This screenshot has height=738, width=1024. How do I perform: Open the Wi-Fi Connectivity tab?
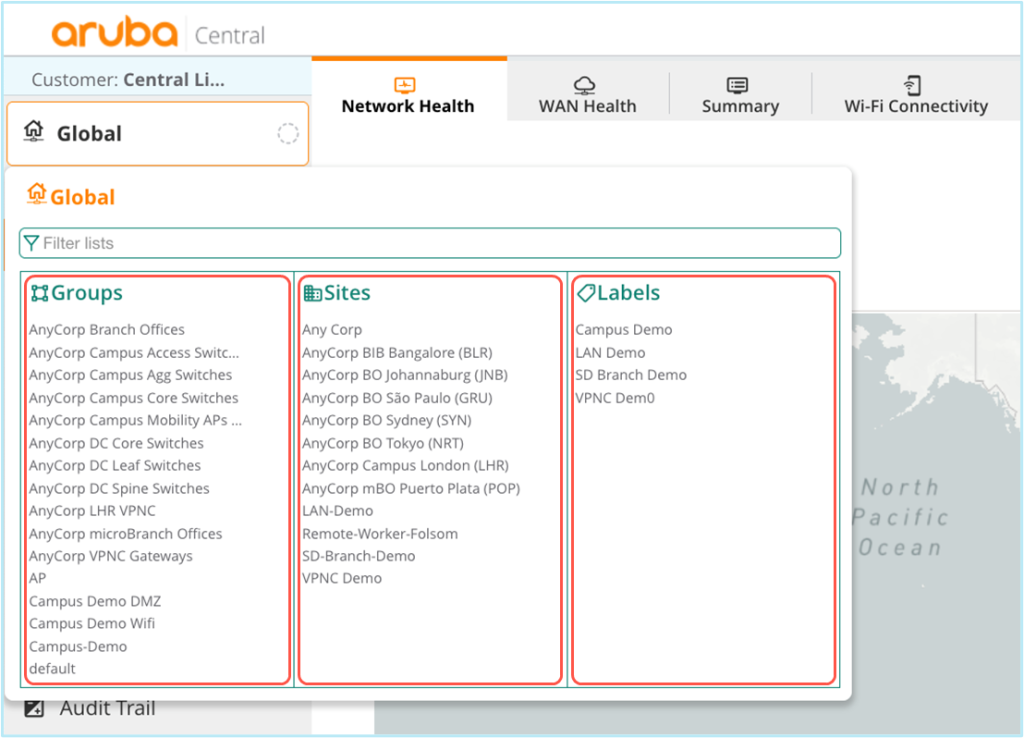pos(915,96)
